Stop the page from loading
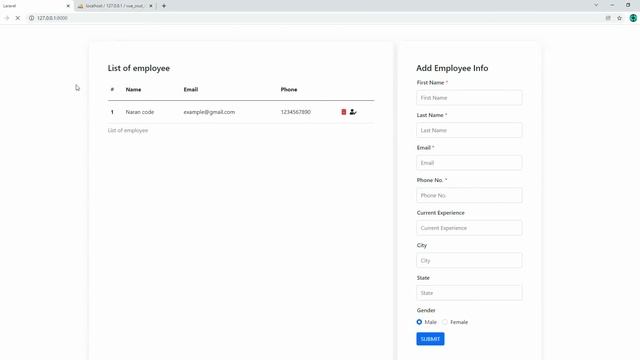 click(18, 18)
